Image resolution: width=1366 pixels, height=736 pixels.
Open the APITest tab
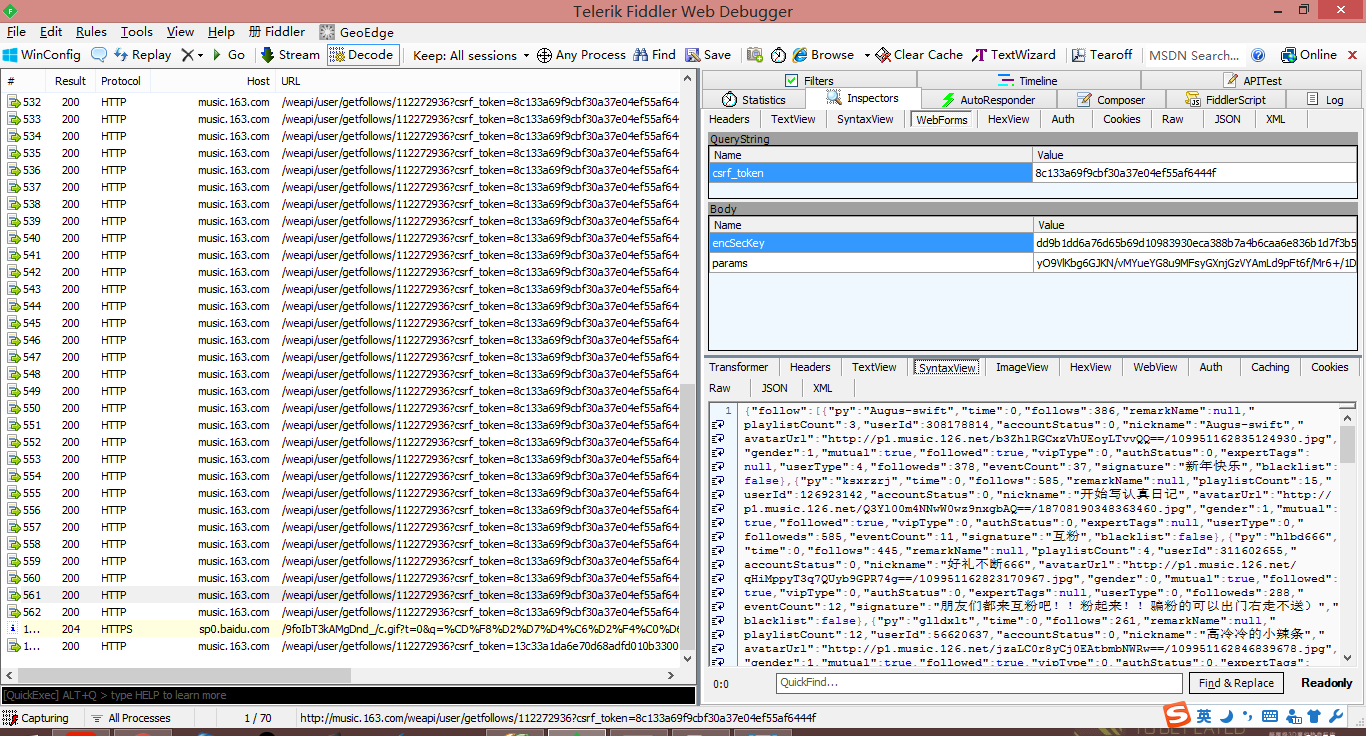pos(1252,81)
